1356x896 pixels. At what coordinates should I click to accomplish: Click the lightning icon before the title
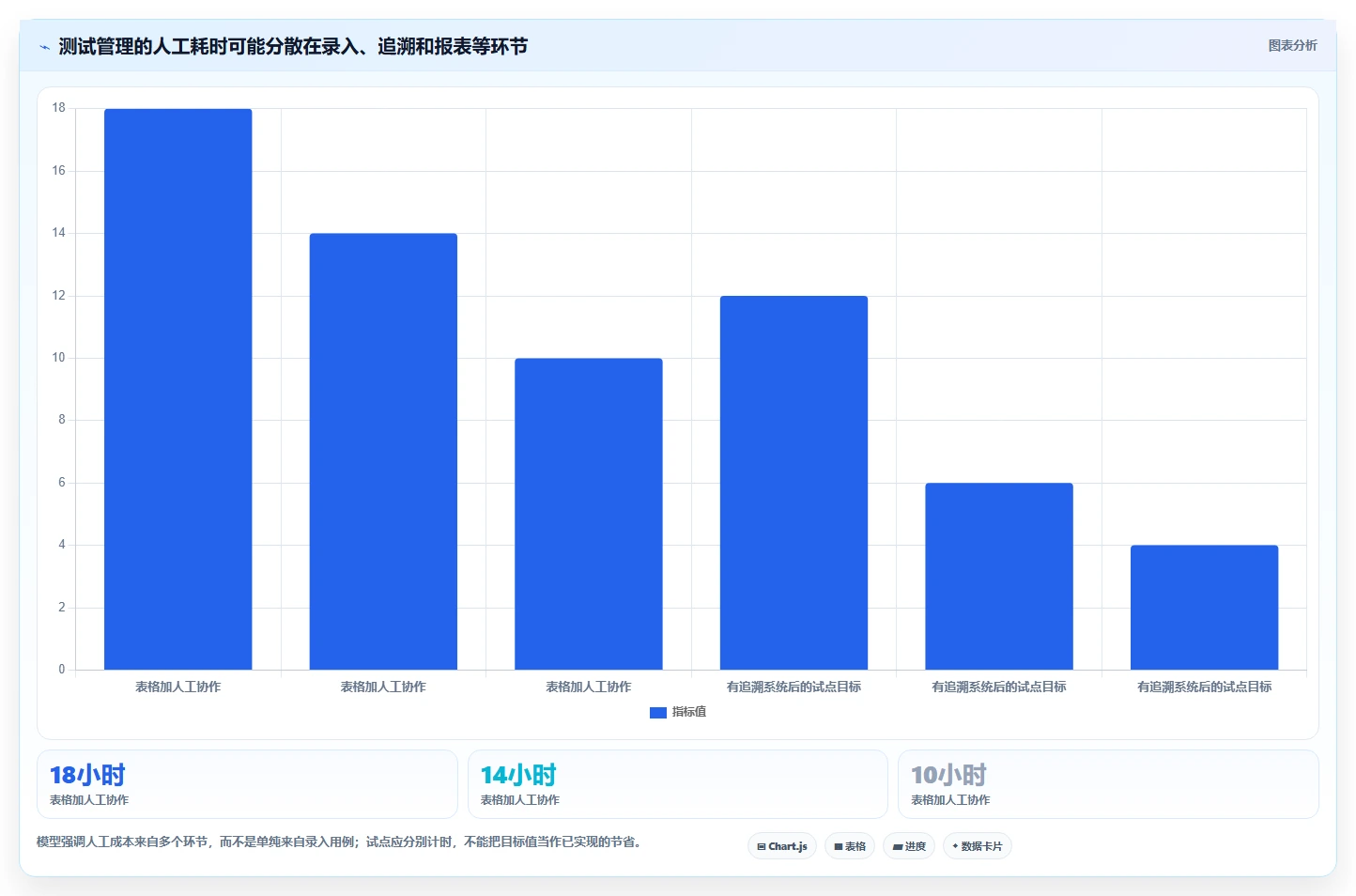(x=44, y=47)
